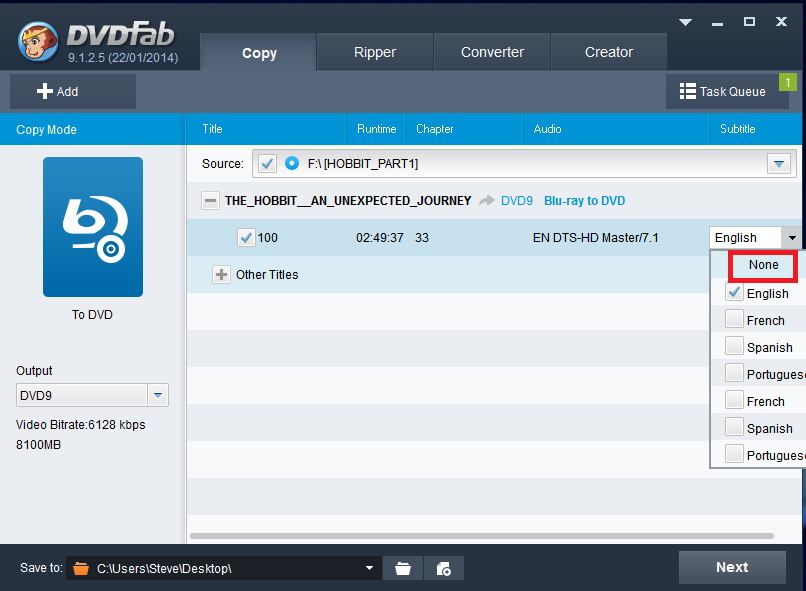
Task: Click the ISO image output icon button
Action: pos(444,568)
